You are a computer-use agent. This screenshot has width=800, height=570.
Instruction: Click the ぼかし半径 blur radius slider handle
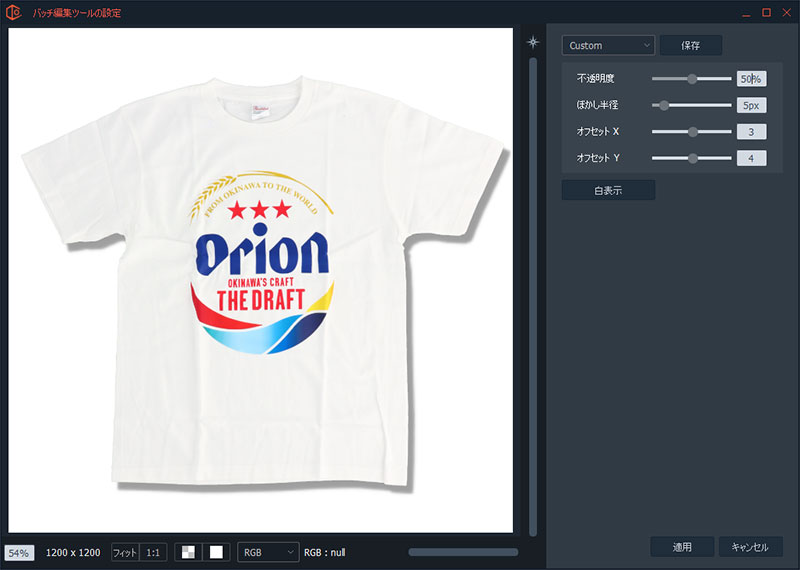pyautogui.click(x=663, y=104)
